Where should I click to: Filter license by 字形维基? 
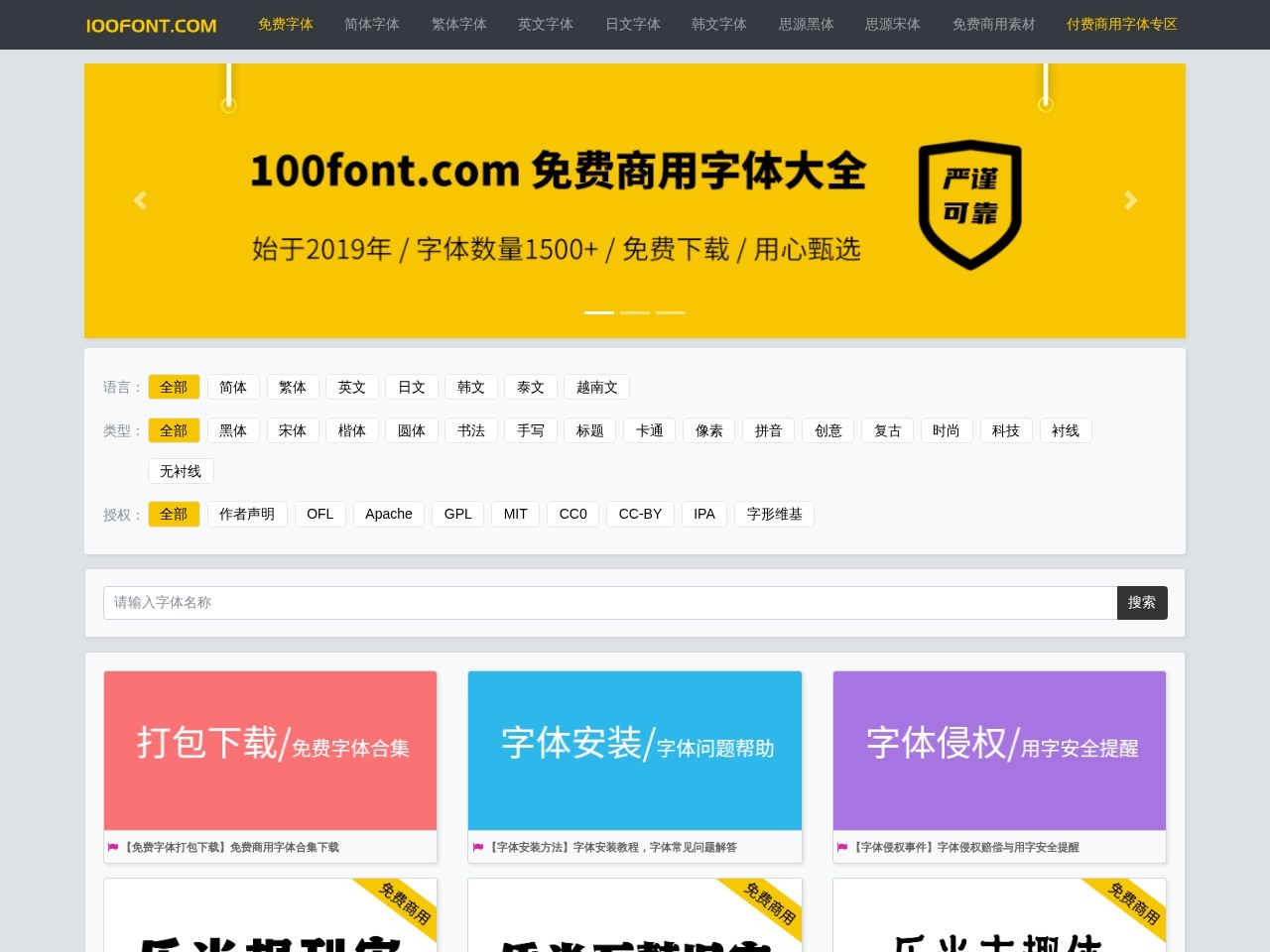point(775,514)
